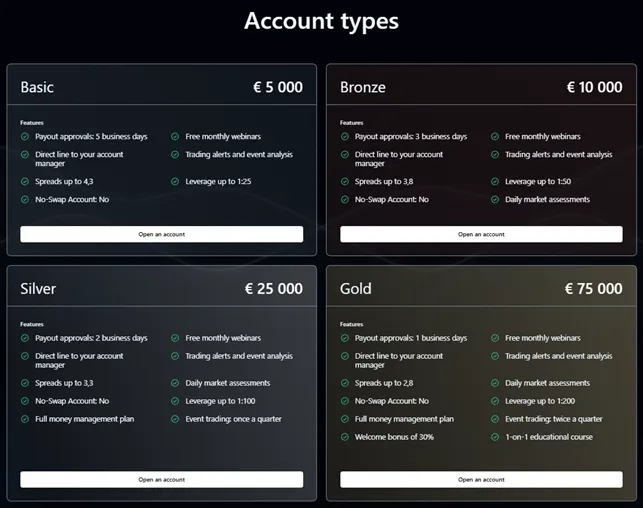
Task: Click checkmark next to Event trading: once a quarter
Action: (x=175, y=419)
